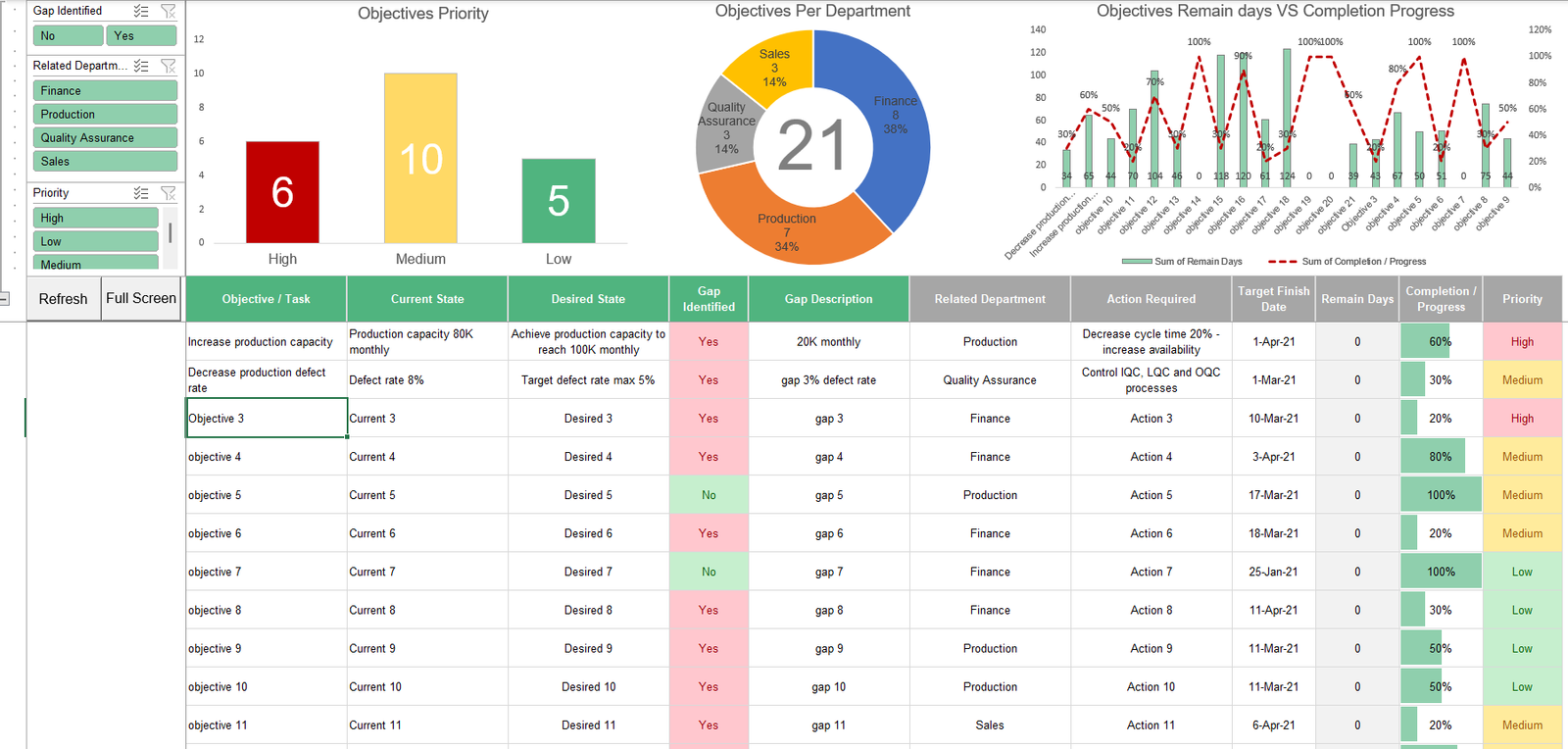Screen dimensions: 1568x749
Task: Click the Refresh button
Action: pos(63,299)
